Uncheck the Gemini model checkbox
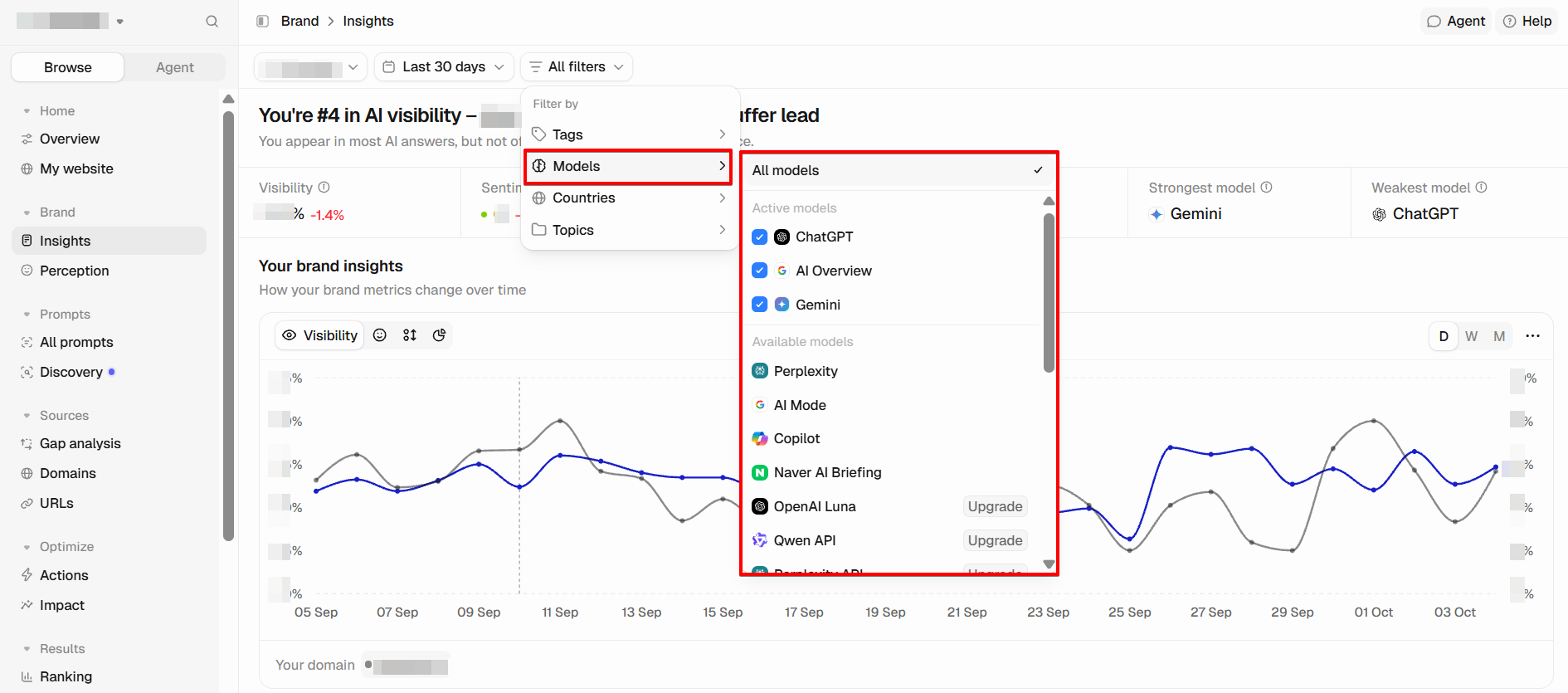 760,305
